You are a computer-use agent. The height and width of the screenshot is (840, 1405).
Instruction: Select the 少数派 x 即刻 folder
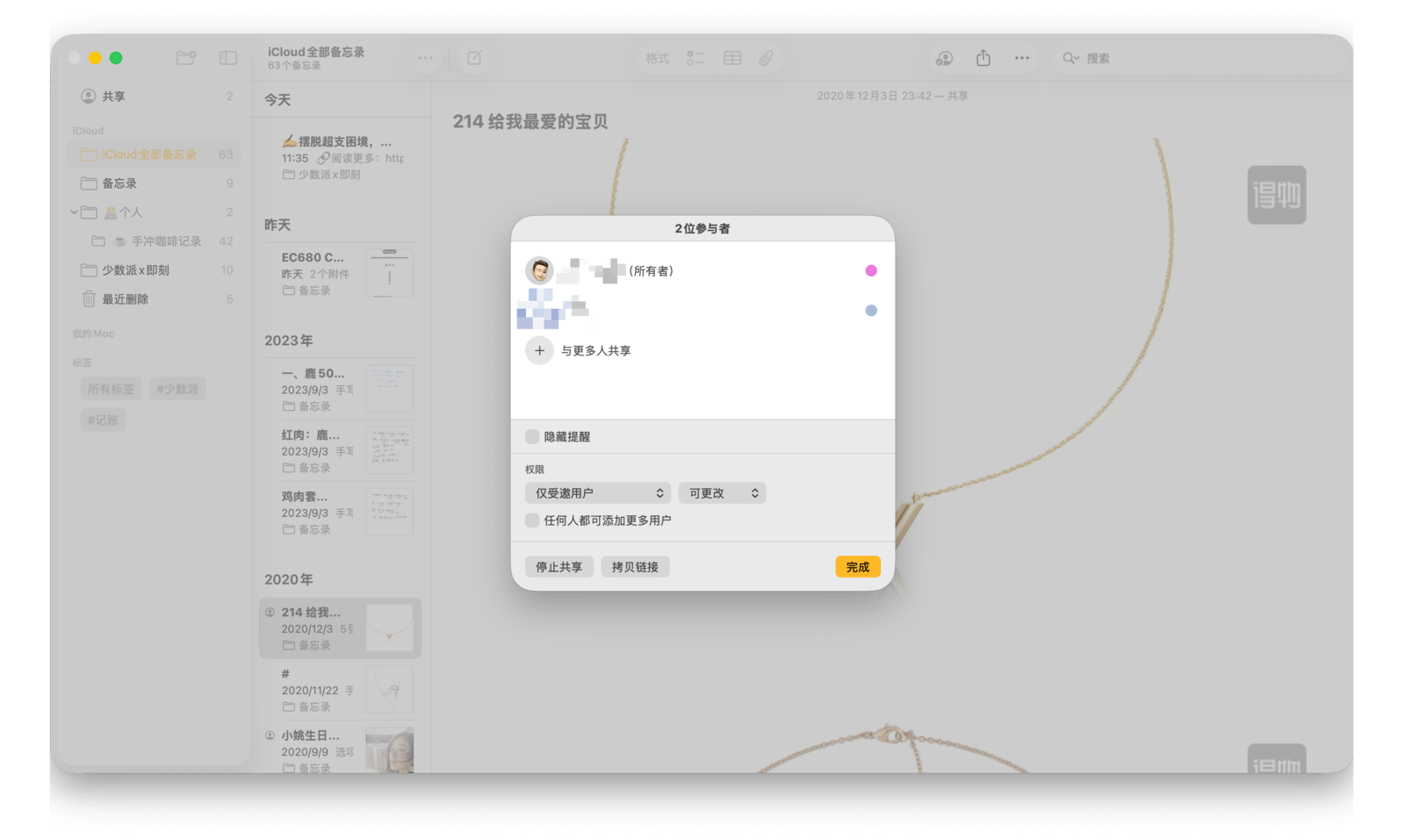click(x=135, y=270)
